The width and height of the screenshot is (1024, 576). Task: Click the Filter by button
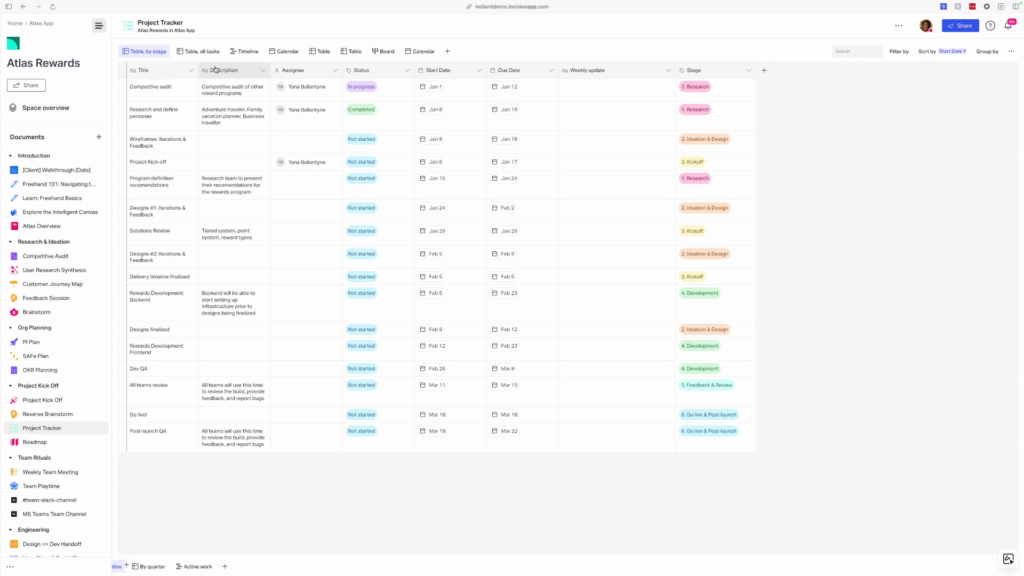(899, 51)
